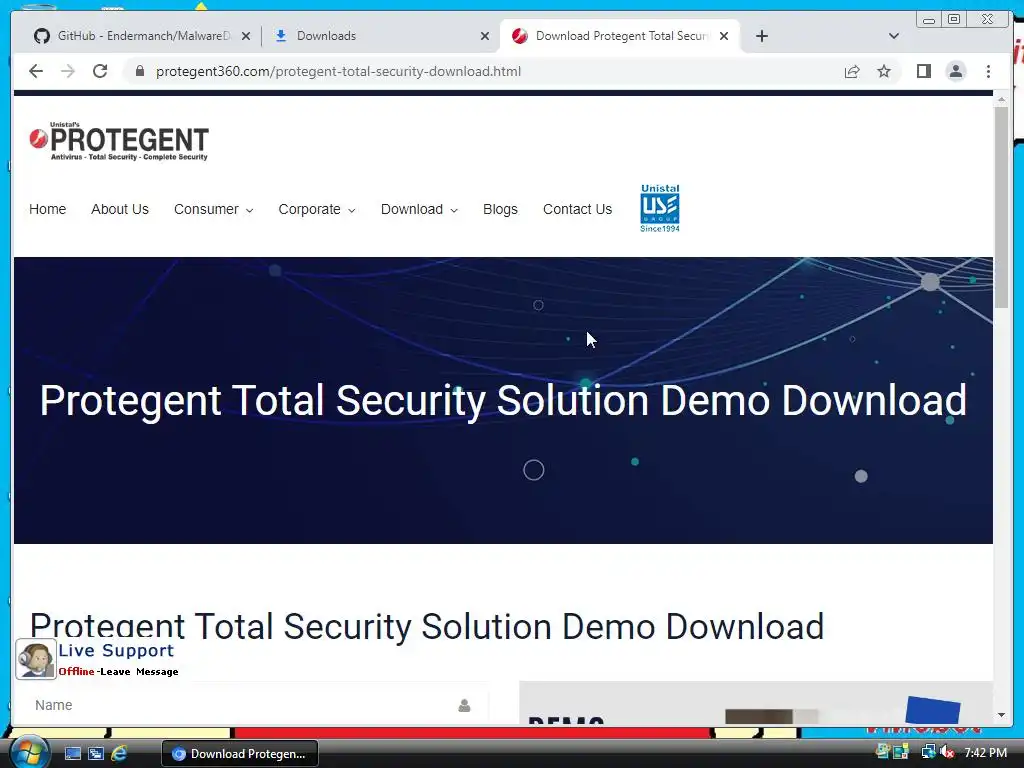Open the browser side panel icon

pyautogui.click(x=923, y=71)
